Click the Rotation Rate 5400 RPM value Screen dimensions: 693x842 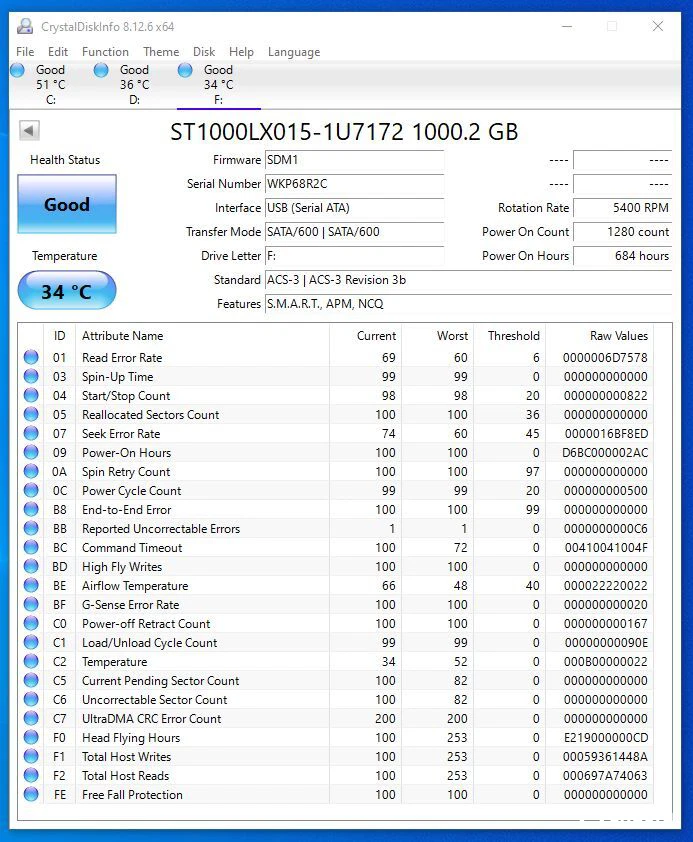click(622, 208)
